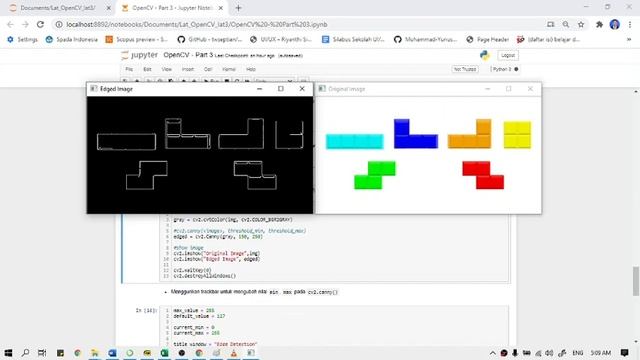
Task: Open the Jupyter File menu
Action: point(129,69)
